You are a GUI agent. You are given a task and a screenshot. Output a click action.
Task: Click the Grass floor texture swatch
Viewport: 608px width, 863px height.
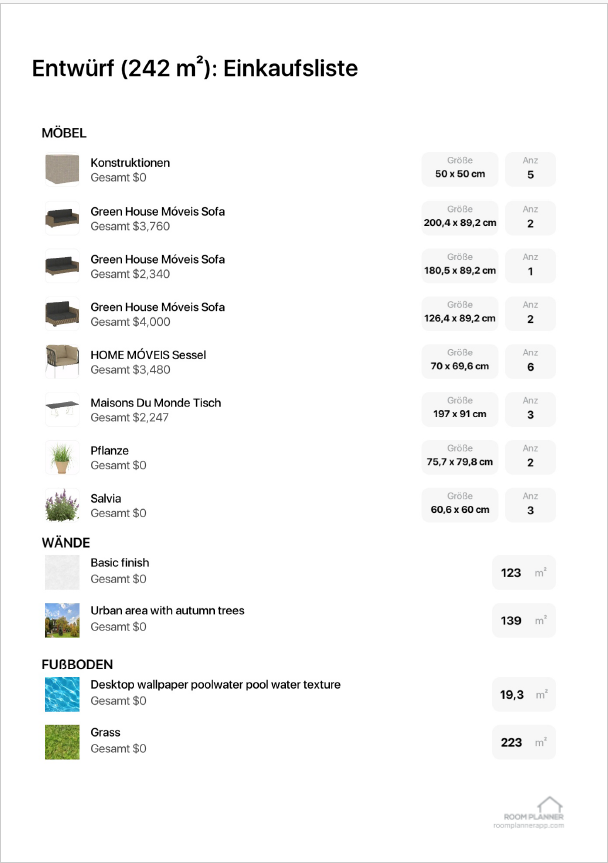click(61, 741)
